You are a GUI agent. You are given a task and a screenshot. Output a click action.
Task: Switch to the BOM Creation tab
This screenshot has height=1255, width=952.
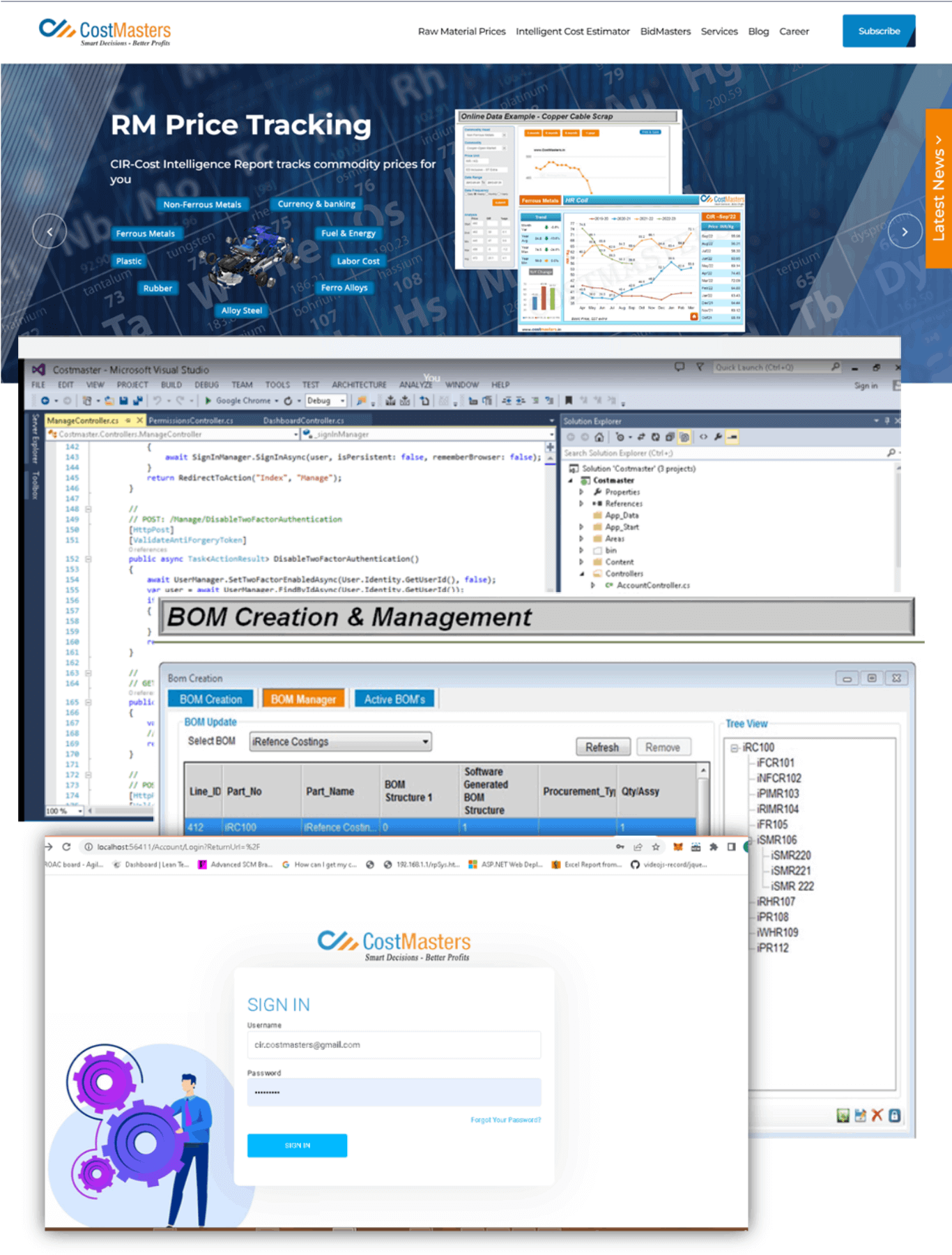211,699
